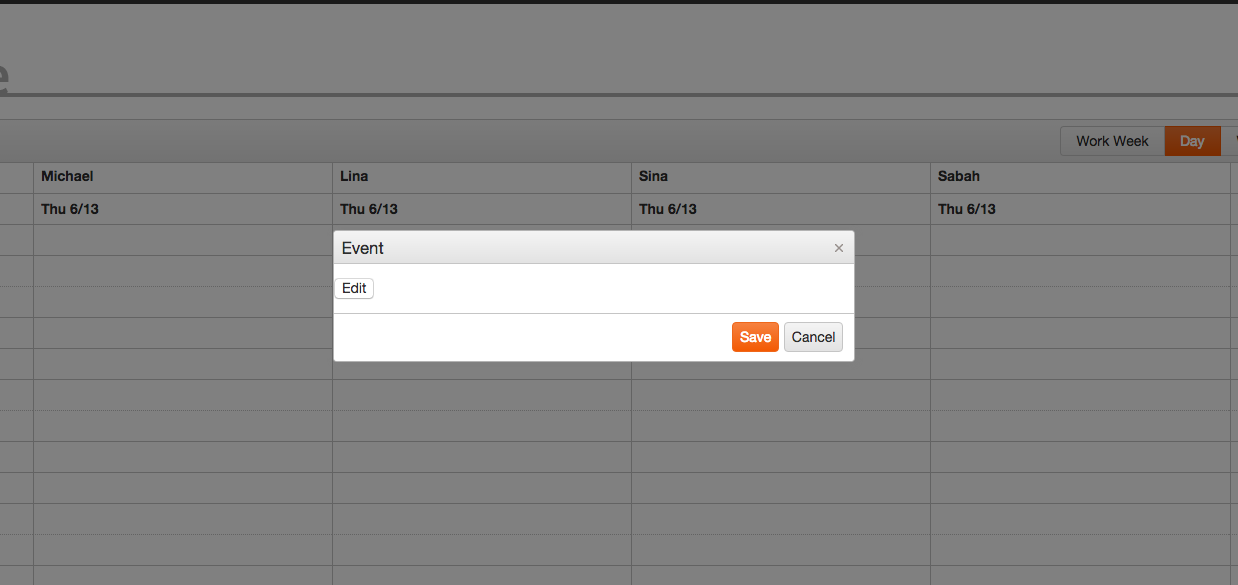
Task: Cancel the Event dialog
Action: point(813,337)
